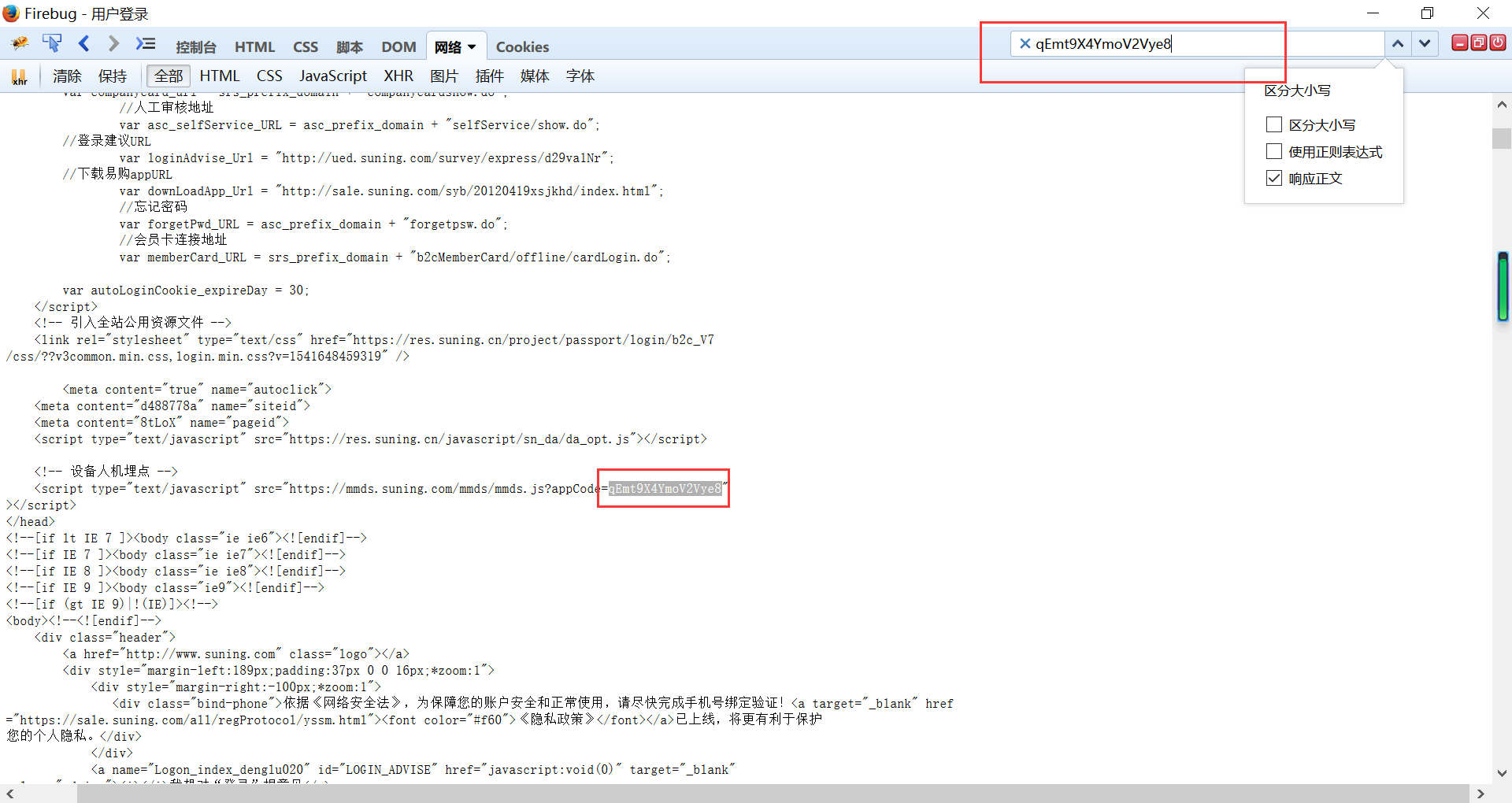Click the a href www.suning.com logo line
The image size is (1512, 803).
236,654
